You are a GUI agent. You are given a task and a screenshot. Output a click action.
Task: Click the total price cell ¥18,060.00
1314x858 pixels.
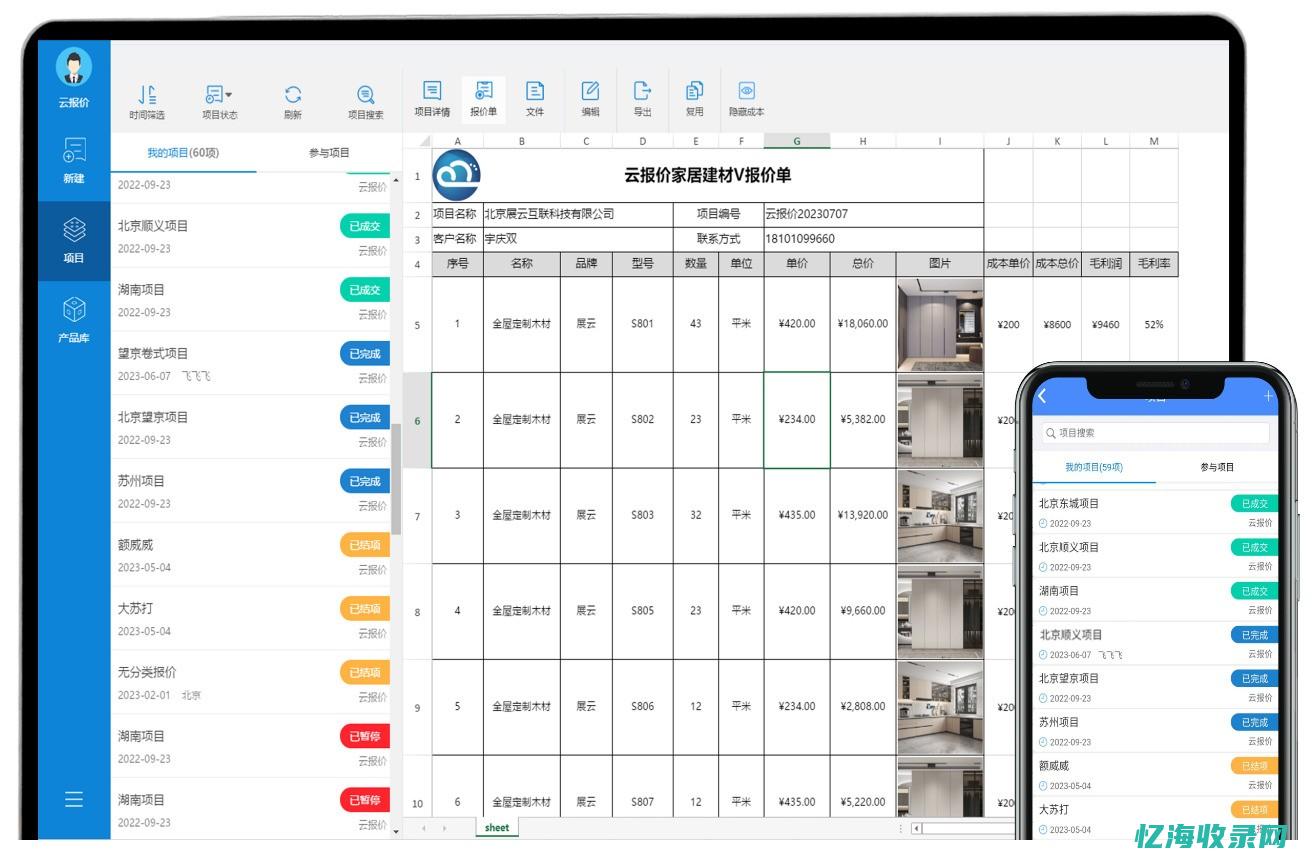click(x=863, y=324)
